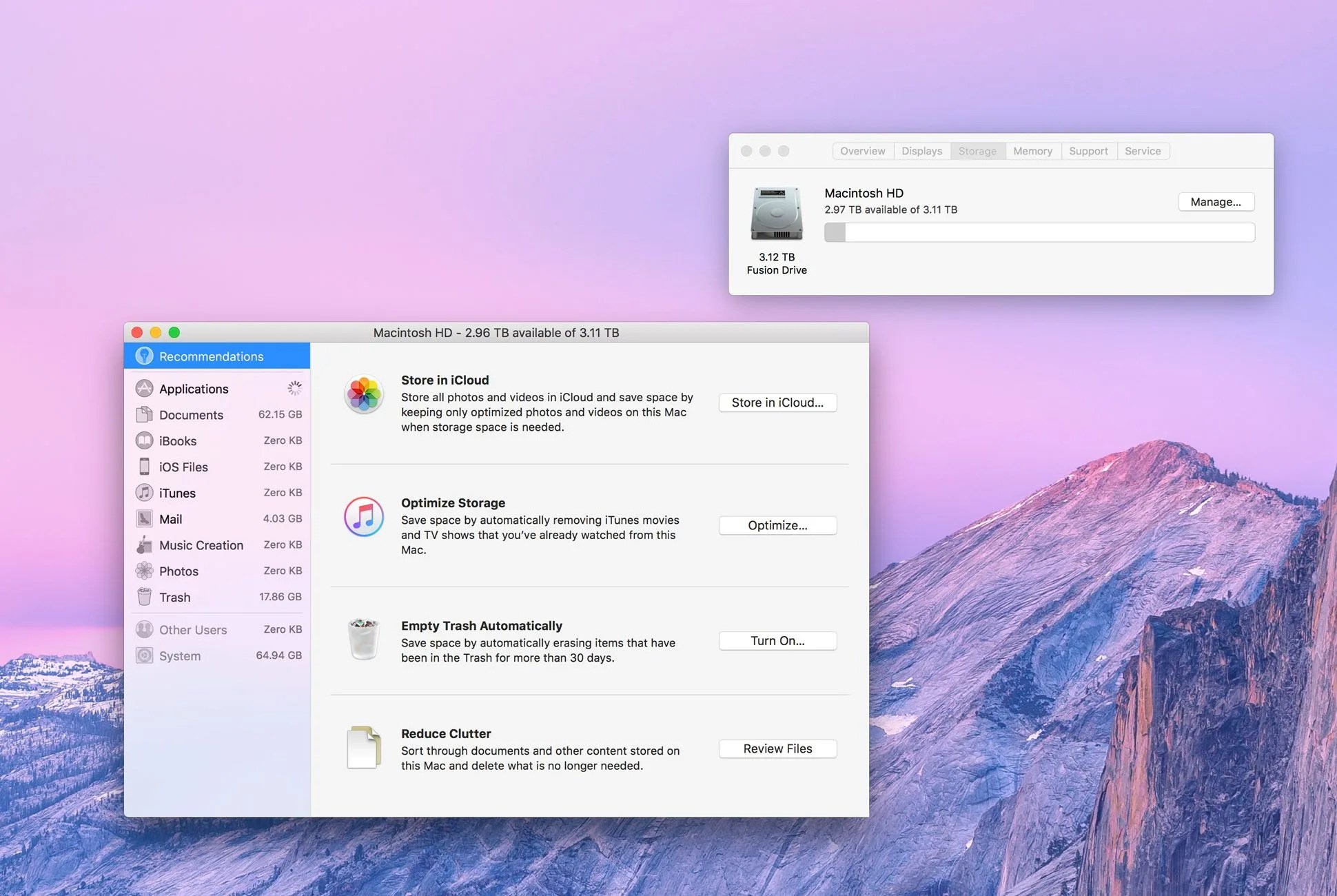Viewport: 1337px width, 896px height.
Task: Click the Music Creation label in sidebar
Action: (x=201, y=545)
